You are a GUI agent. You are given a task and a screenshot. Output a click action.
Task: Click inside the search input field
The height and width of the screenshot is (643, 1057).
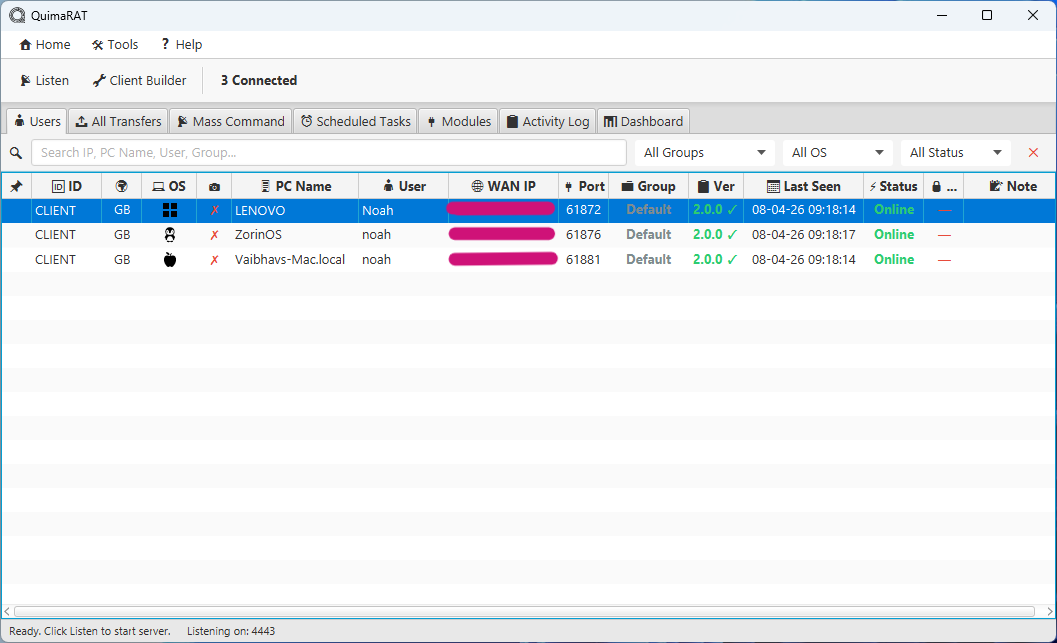[x=330, y=152]
